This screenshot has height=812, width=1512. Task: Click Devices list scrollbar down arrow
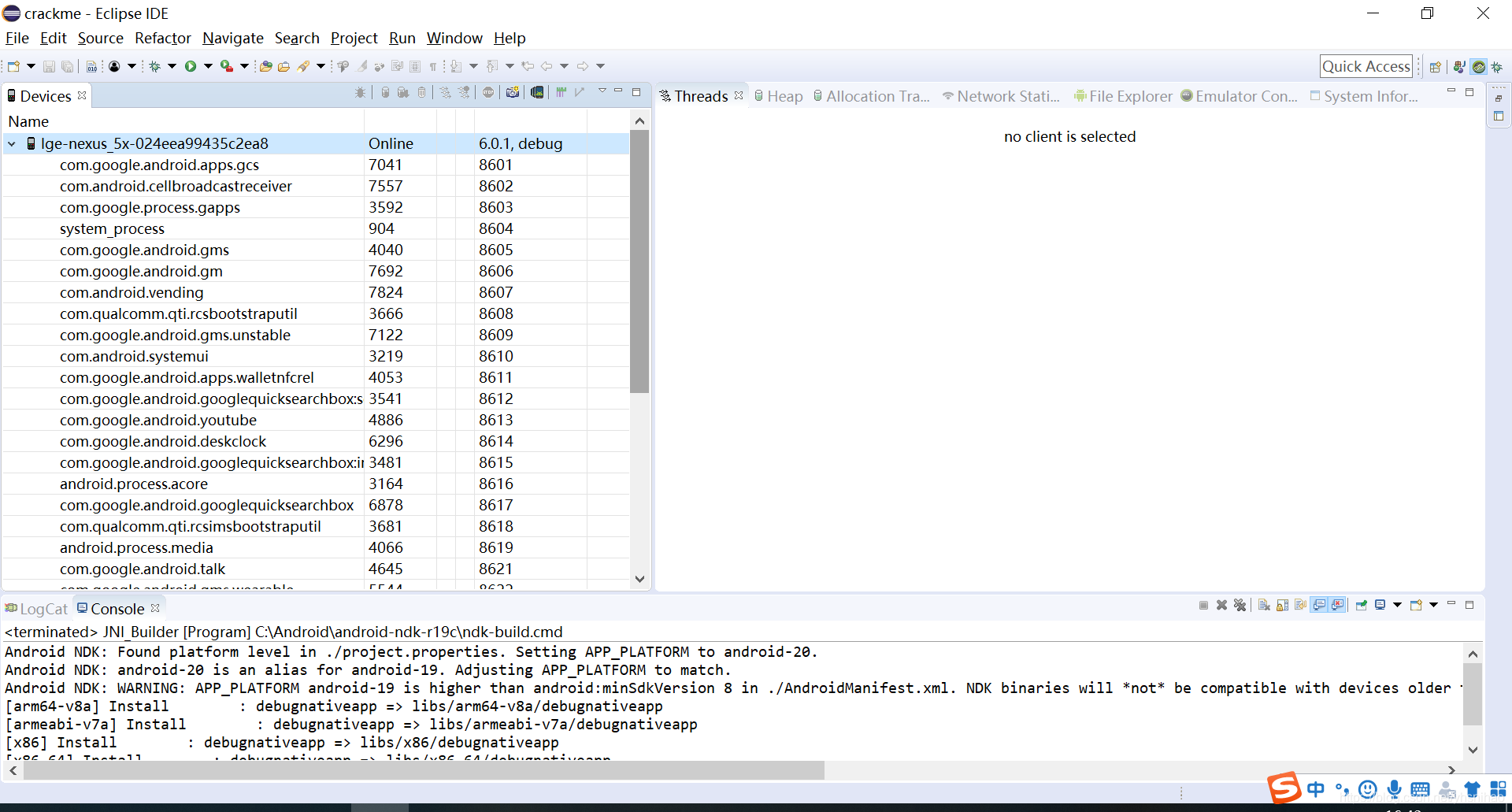click(x=639, y=579)
